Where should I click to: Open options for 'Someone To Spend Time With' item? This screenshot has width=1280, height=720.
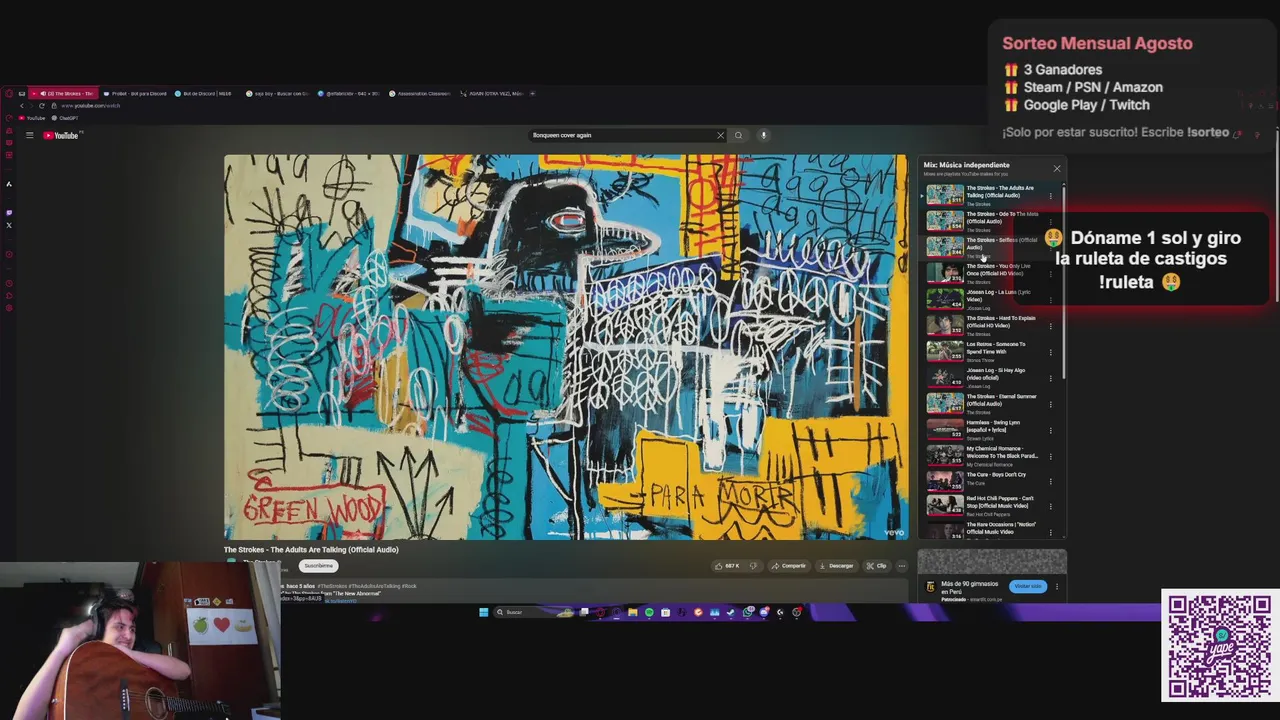[x=1051, y=352]
